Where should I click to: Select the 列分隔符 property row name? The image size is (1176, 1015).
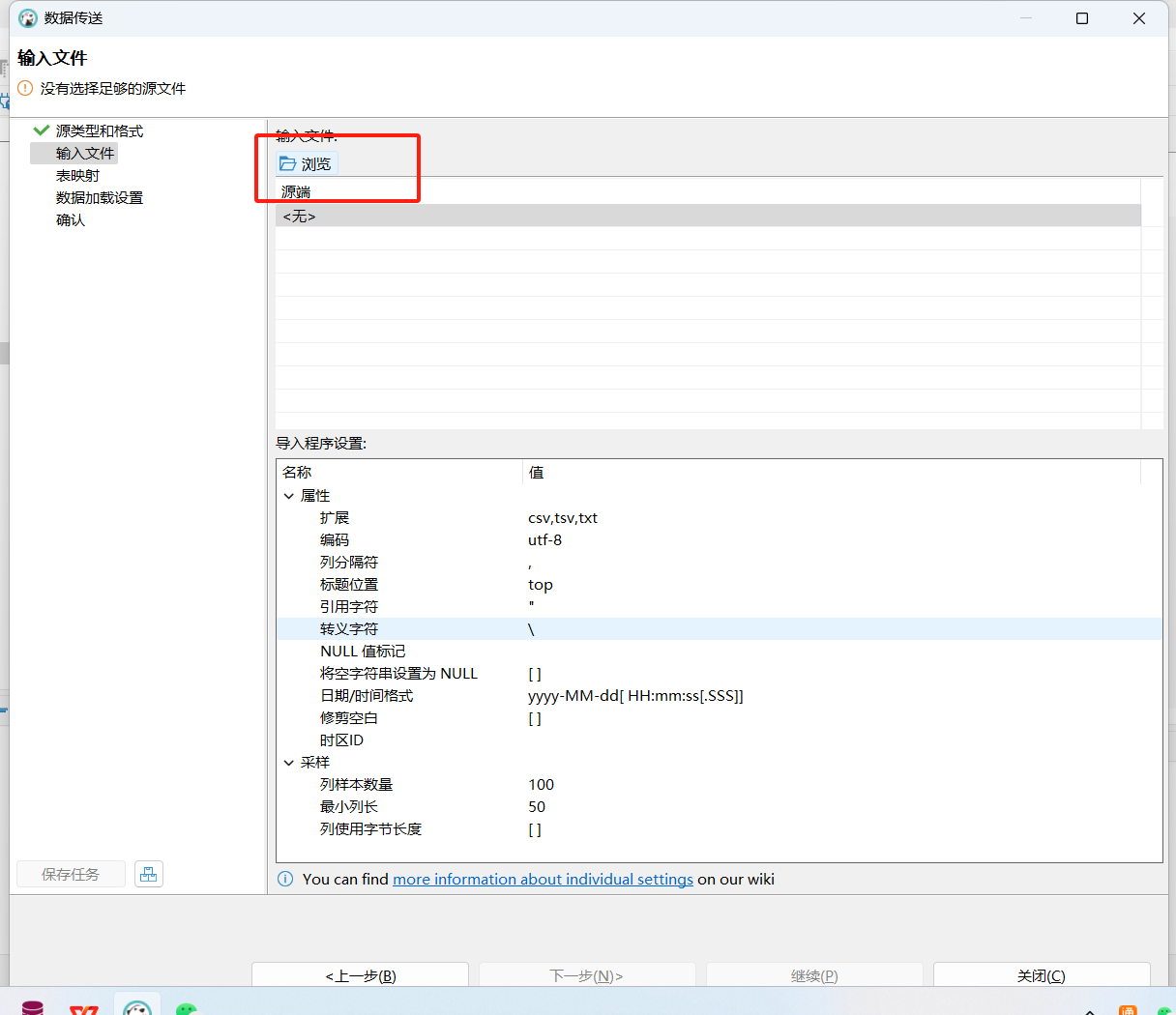pyautogui.click(x=349, y=563)
